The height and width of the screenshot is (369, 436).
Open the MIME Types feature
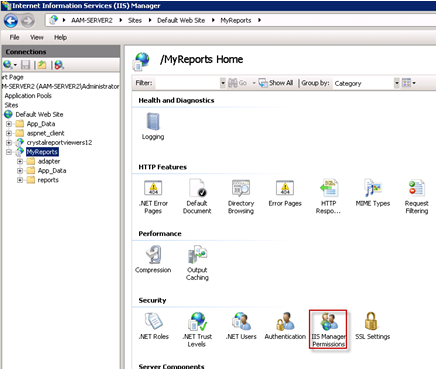pyautogui.click(x=373, y=193)
